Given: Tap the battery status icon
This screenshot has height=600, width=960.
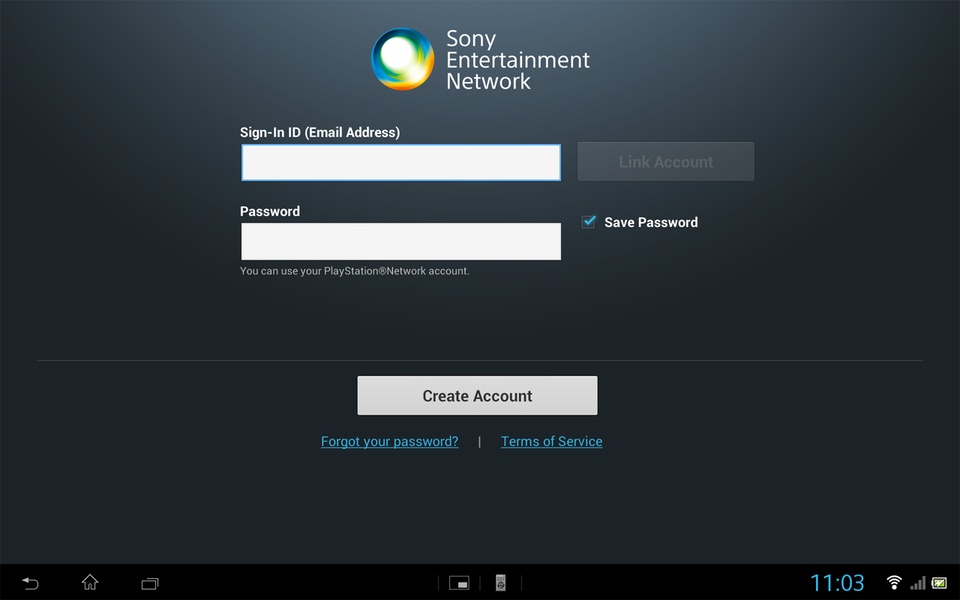Looking at the screenshot, I should click(x=939, y=583).
